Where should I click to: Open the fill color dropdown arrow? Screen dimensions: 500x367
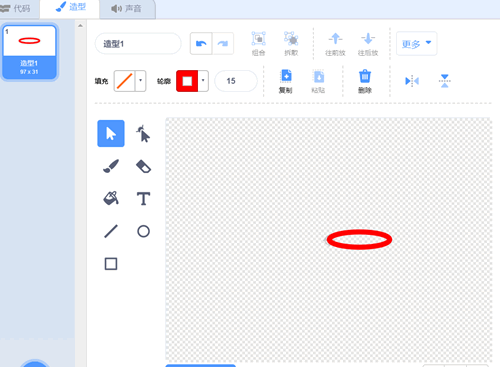click(140, 81)
